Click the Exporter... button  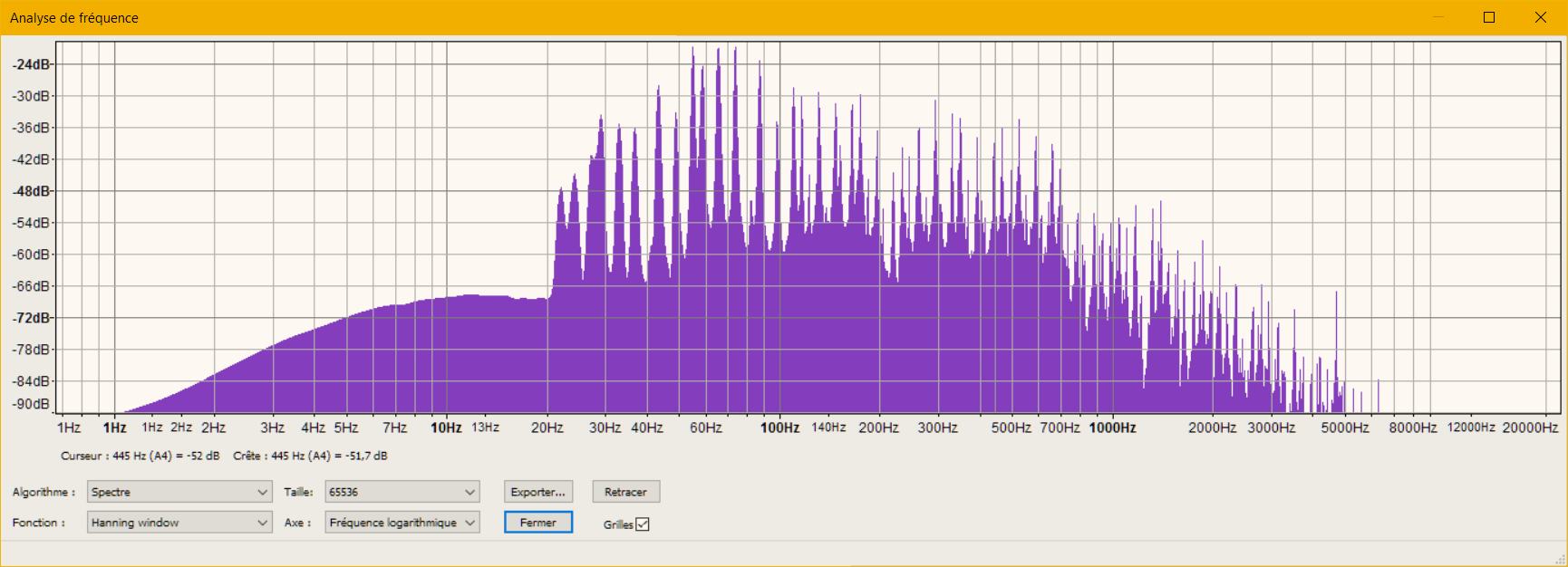click(x=538, y=492)
